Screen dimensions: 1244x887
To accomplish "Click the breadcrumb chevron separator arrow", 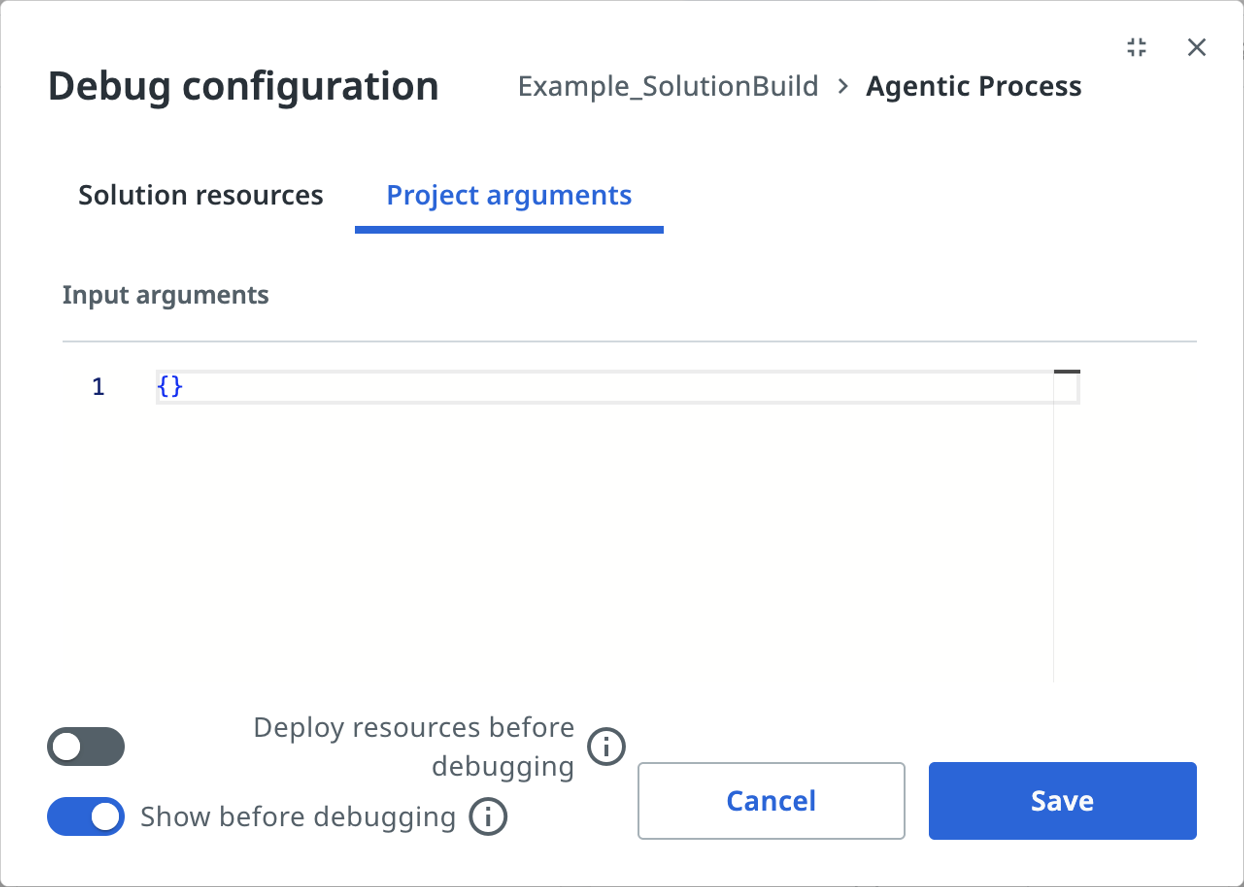I will (x=843, y=87).
